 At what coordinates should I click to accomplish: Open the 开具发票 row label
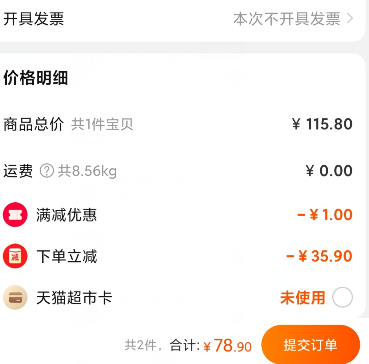34,19
